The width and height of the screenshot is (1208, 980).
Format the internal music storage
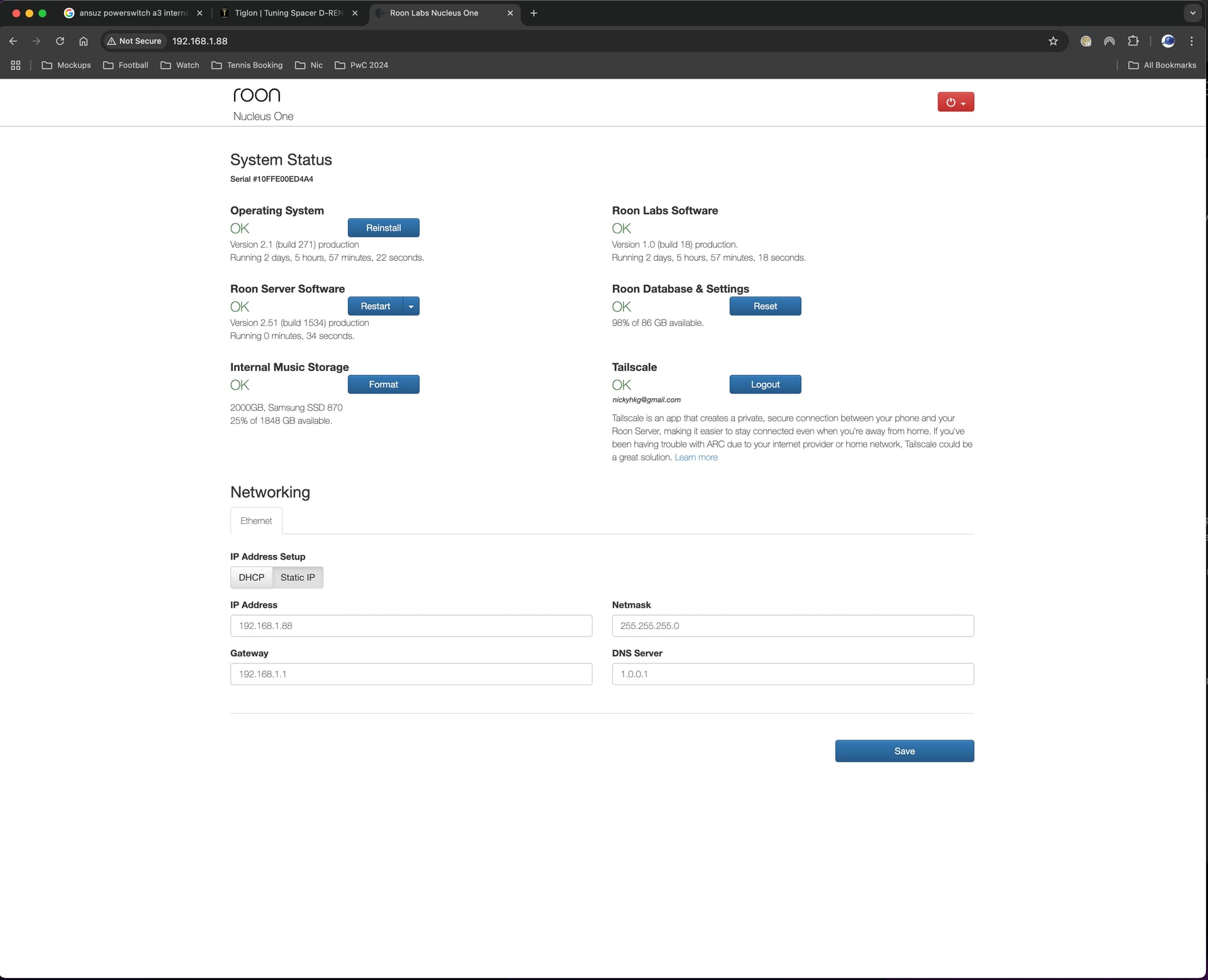(x=383, y=384)
